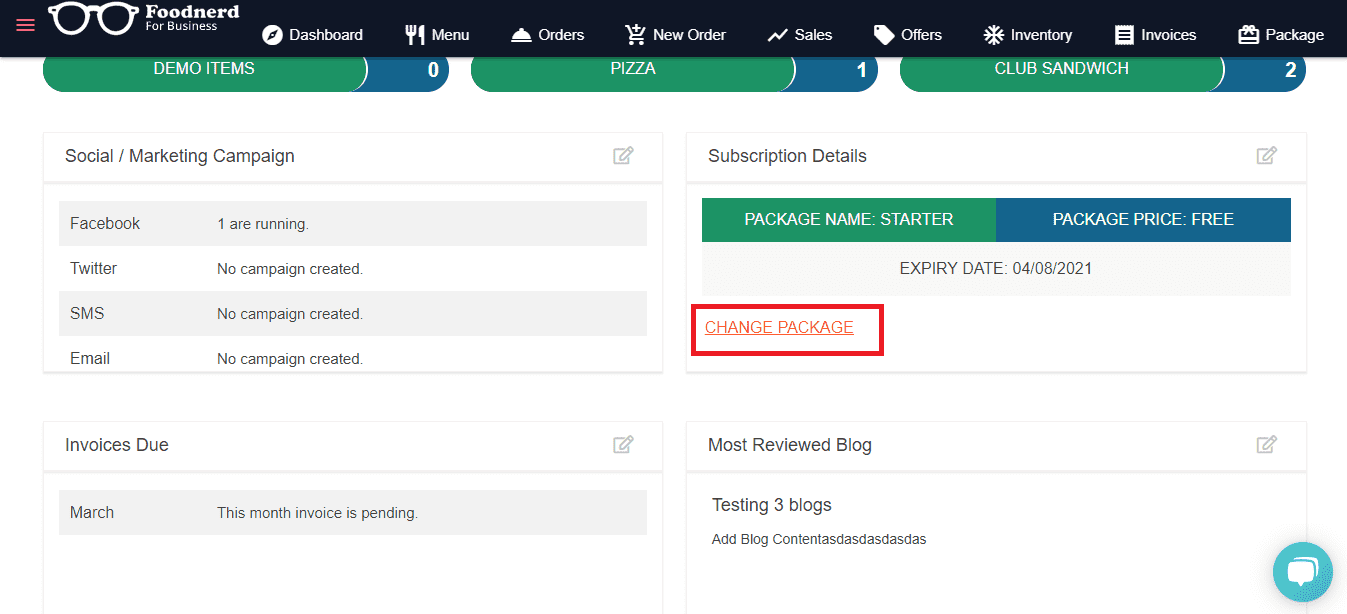The width and height of the screenshot is (1347, 614).
Task: Edit the Invoices Due panel
Action: [623, 445]
